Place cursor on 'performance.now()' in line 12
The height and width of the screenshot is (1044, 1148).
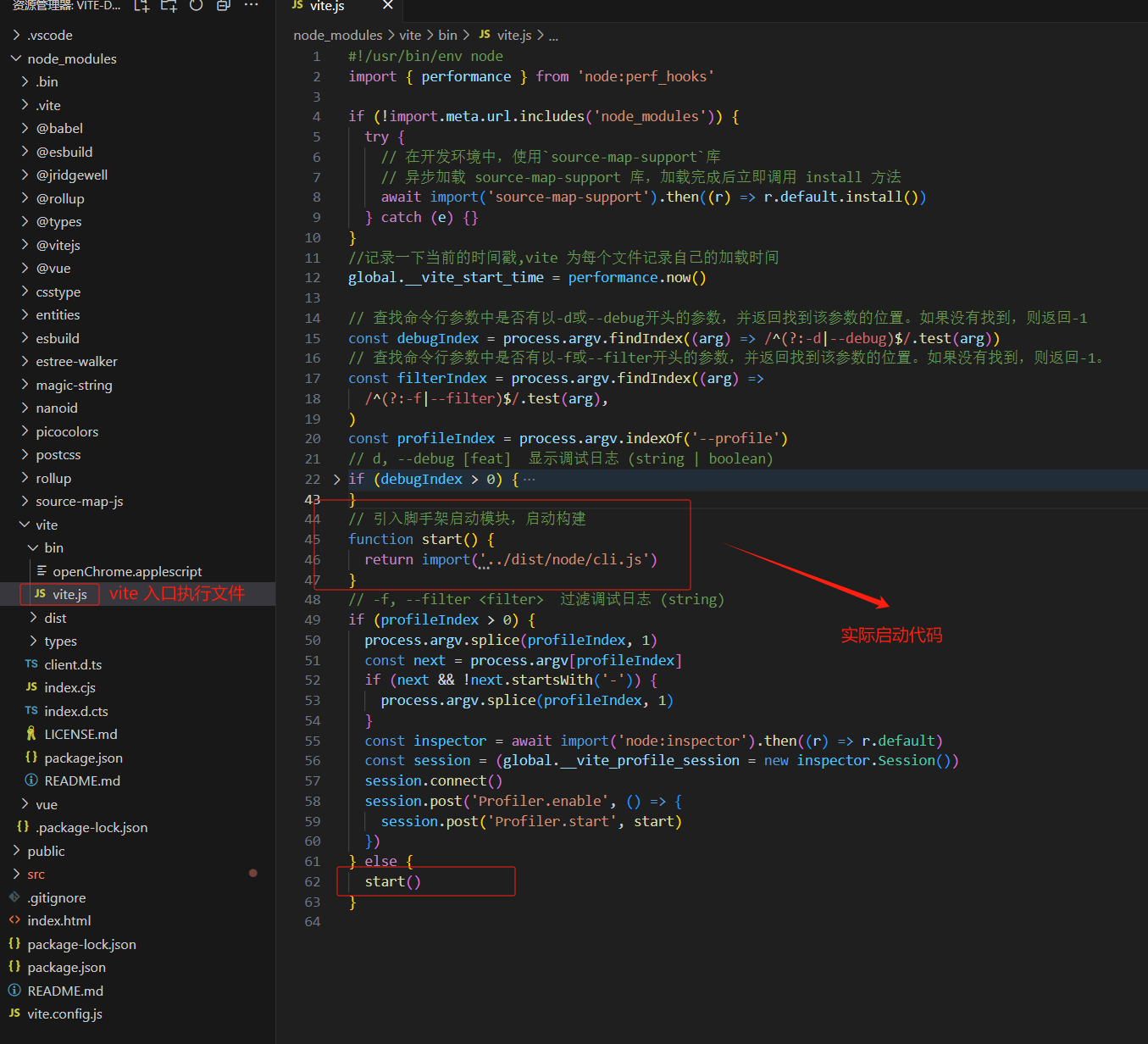(x=637, y=277)
